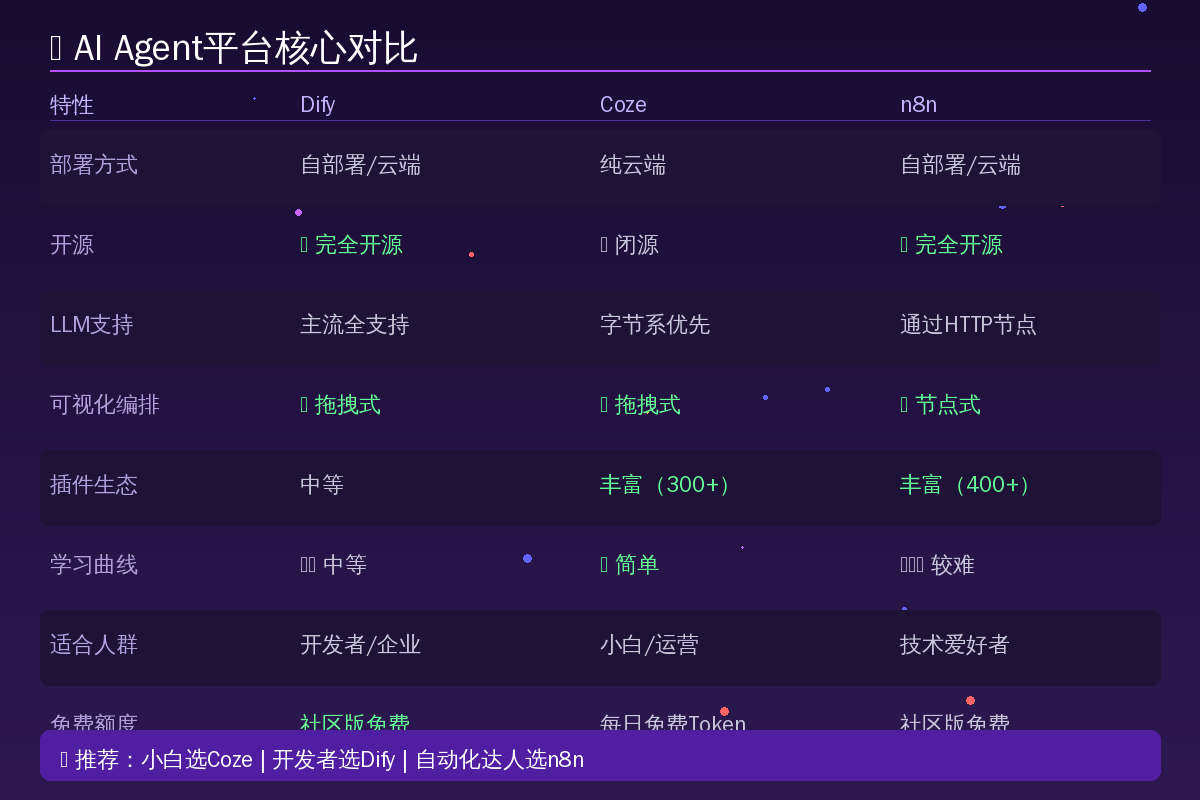
Task: Click "自部署/云端" in the n8n column
Action: click(x=960, y=164)
